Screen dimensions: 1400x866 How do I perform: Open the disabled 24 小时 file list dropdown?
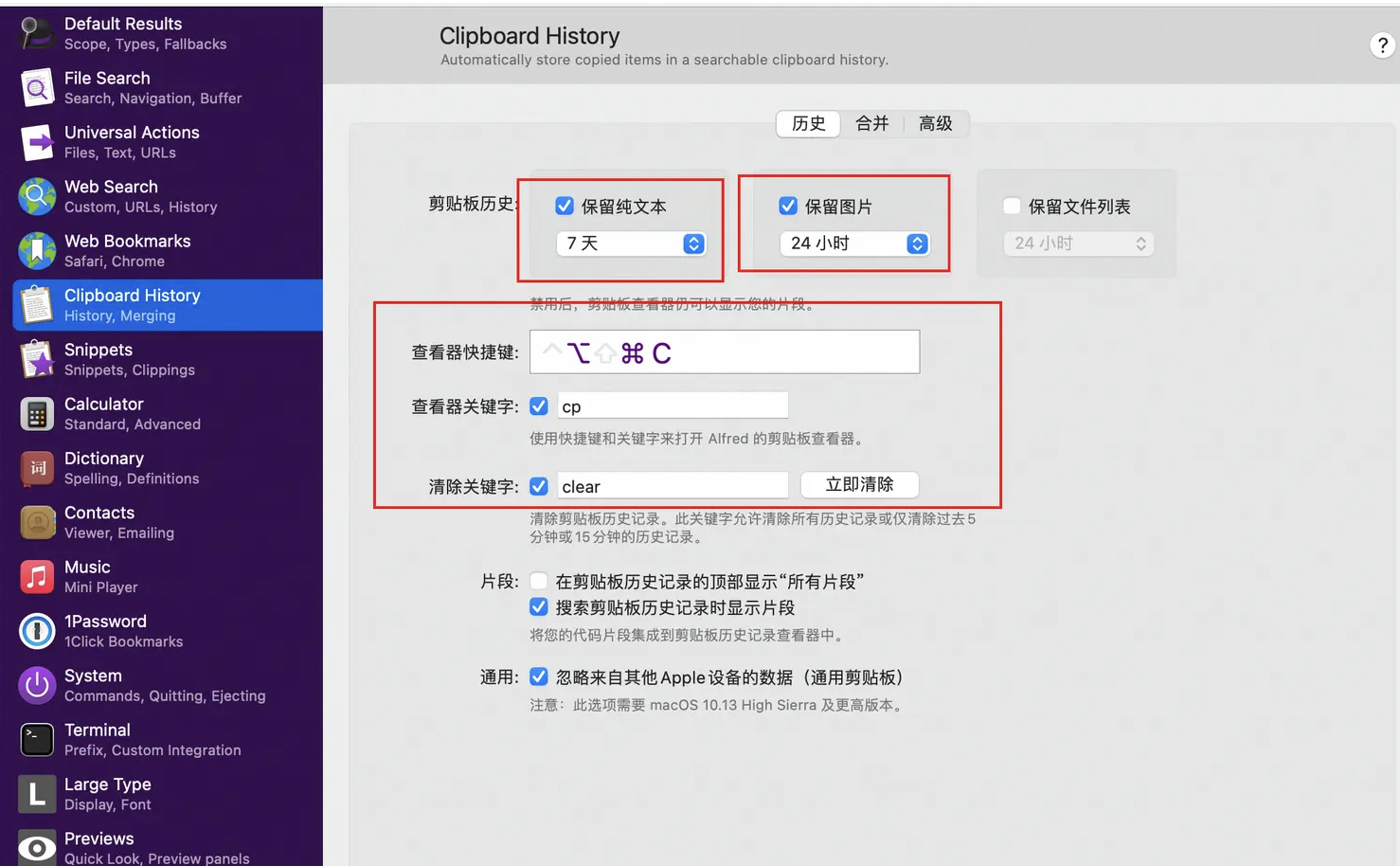click(1078, 244)
